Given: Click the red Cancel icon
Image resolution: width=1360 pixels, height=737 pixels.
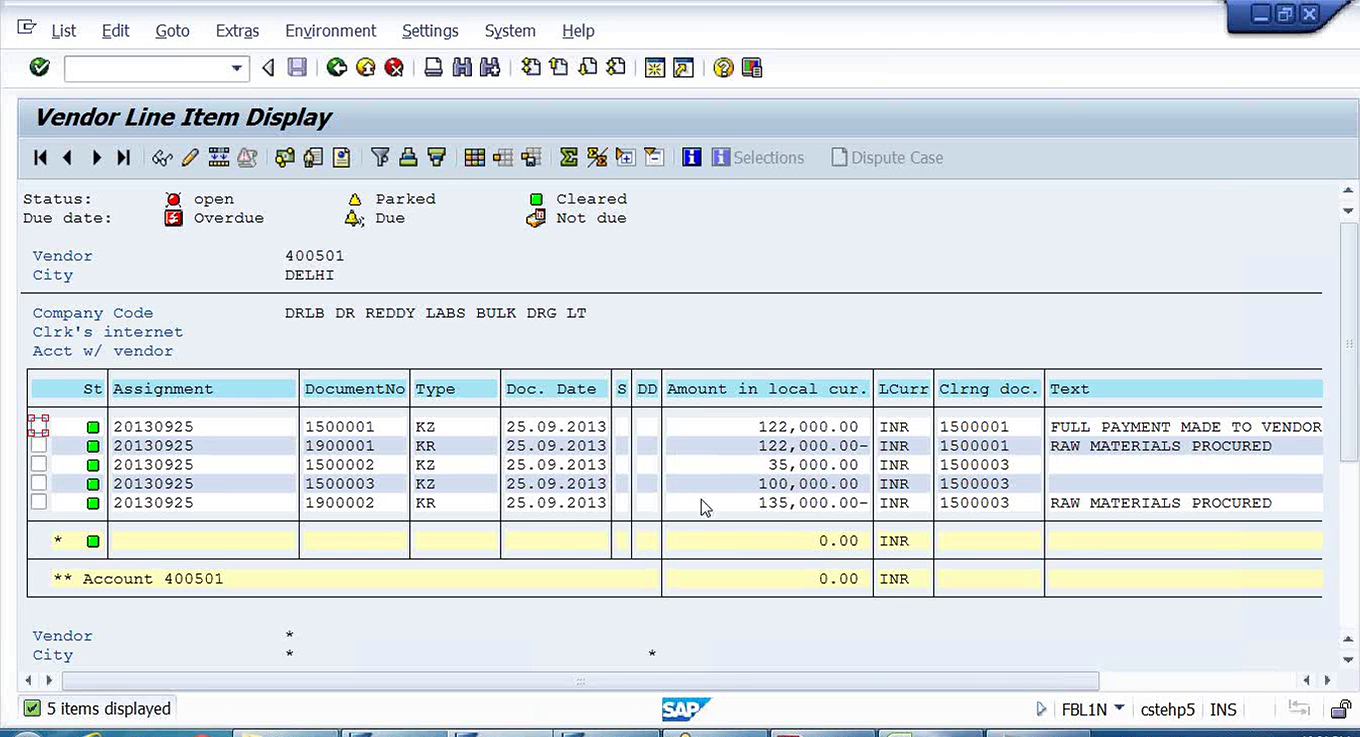Looking at the screenshot, I should [395, 68].
